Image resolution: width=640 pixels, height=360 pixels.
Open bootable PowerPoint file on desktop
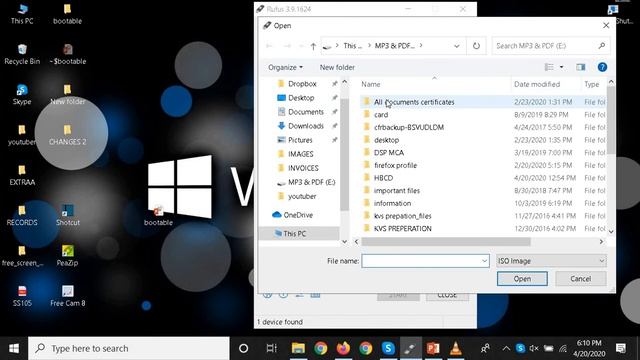pos(158,216)
